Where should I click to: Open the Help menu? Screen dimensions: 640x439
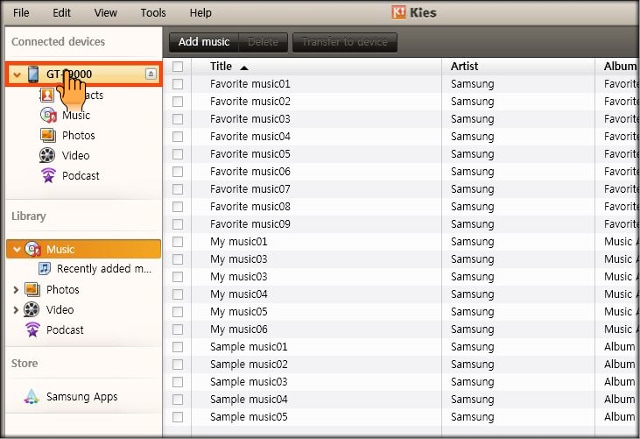pyautogui.click(x=200, y=13)
